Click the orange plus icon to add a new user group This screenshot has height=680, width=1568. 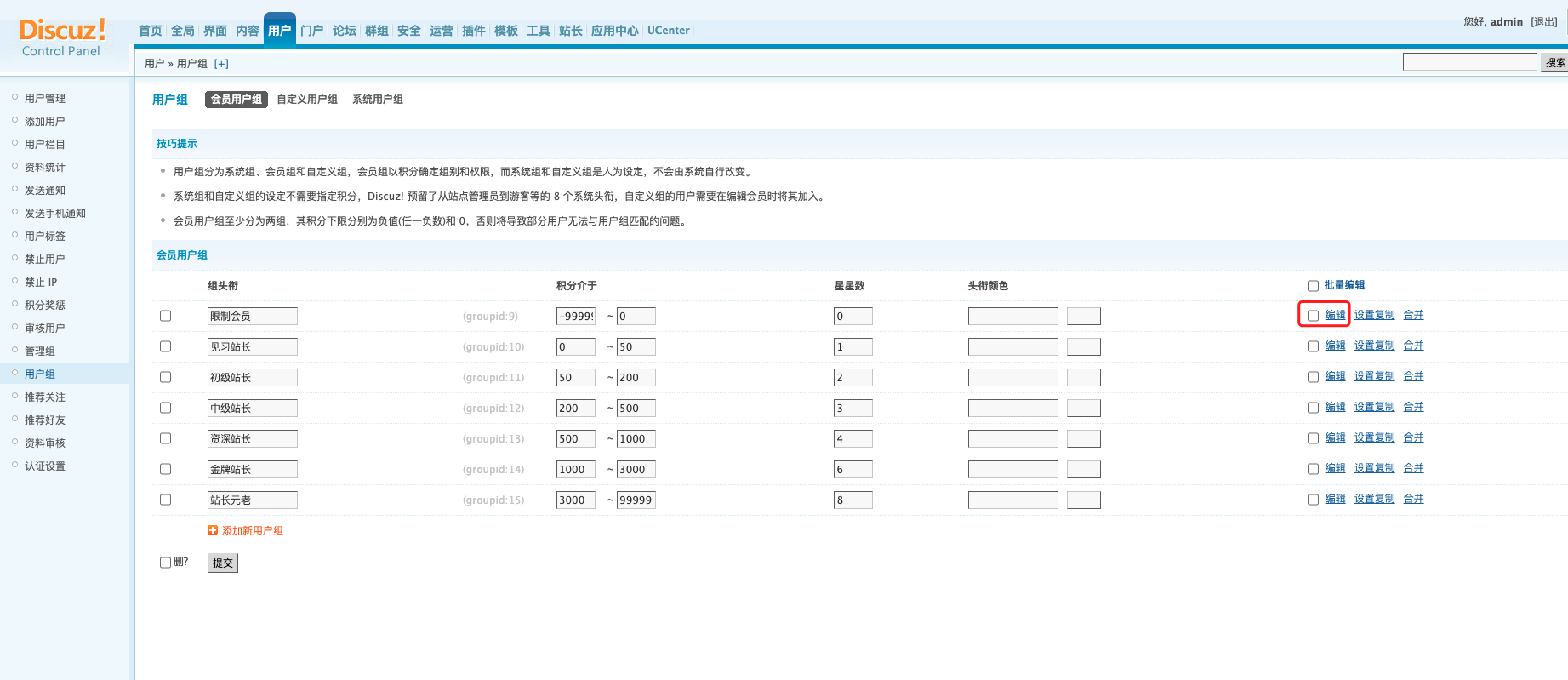213,530
